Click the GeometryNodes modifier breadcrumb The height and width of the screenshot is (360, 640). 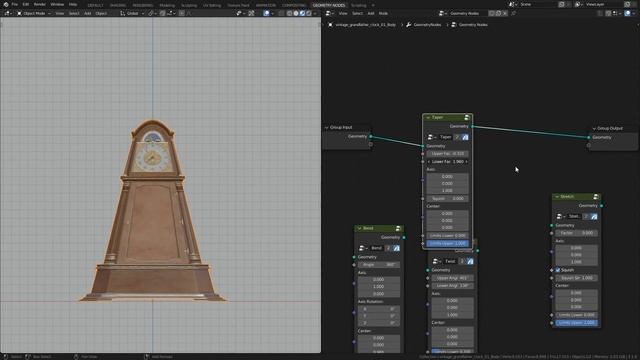[424, 24]
